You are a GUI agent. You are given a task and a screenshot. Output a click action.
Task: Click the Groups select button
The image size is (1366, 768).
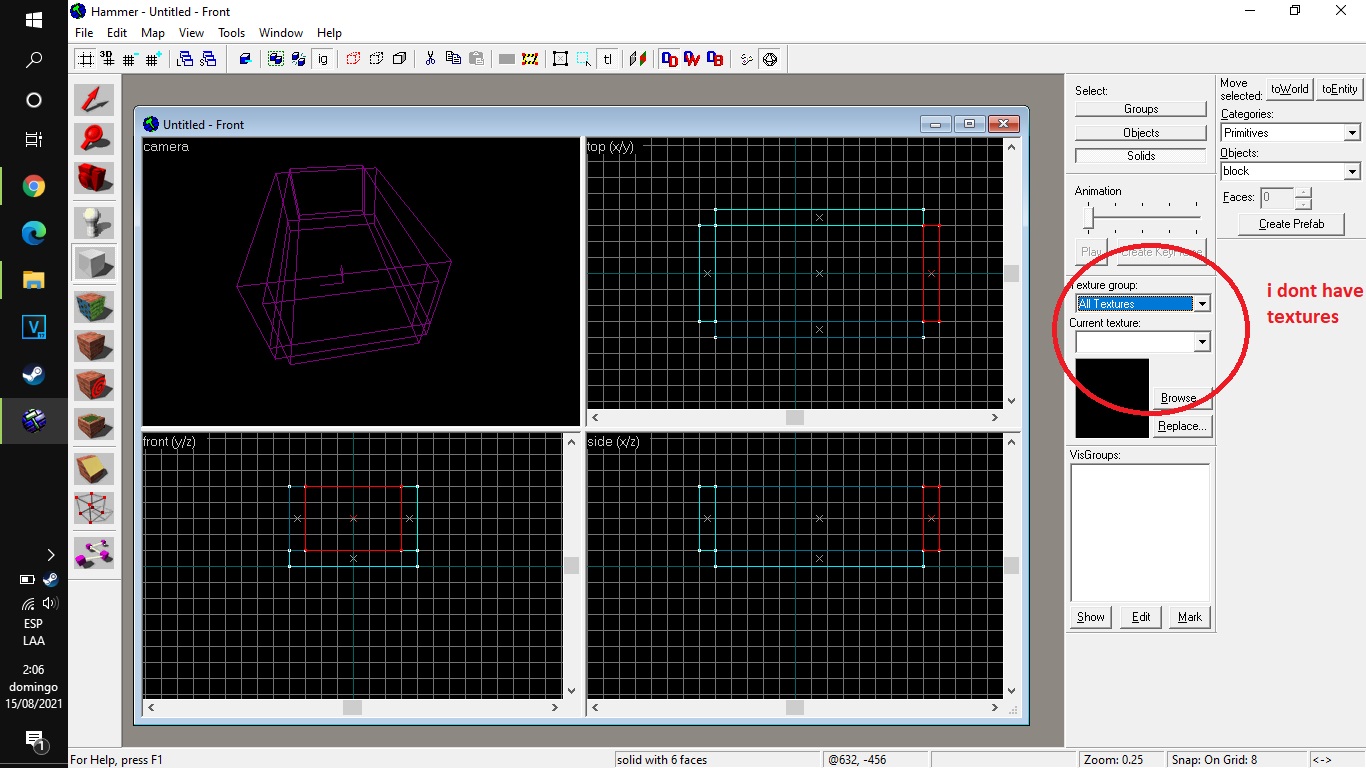pyautogui.click(x=1141, y=109)
